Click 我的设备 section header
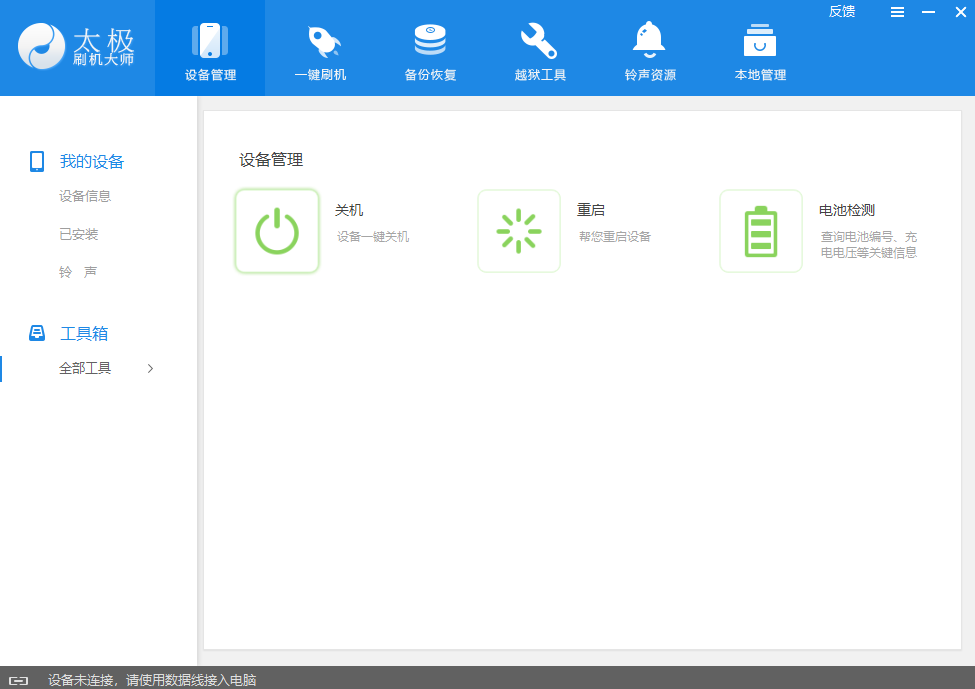The height and width of the screenshot is (689, 975). coord(91,162)
